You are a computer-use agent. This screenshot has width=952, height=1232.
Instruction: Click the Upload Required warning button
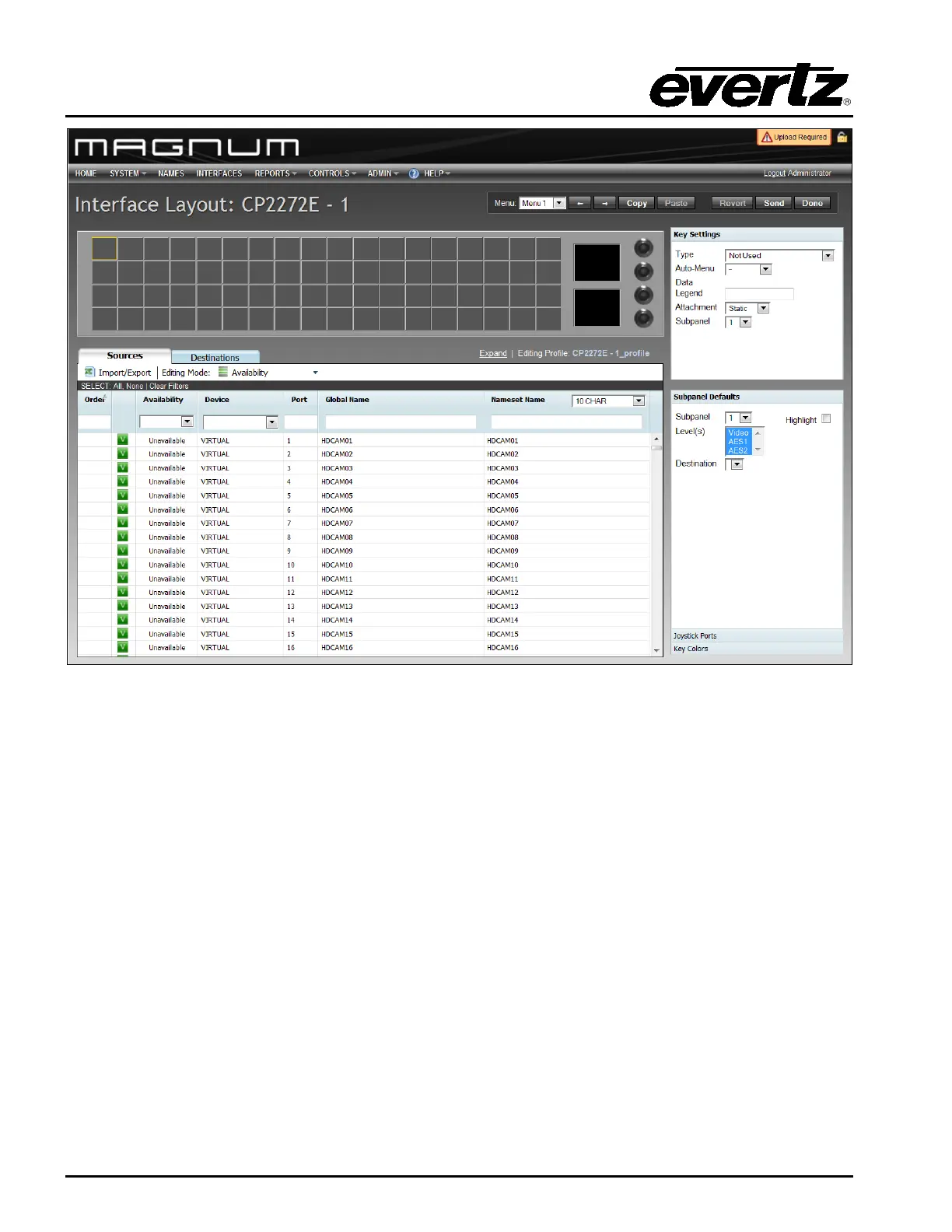[794, 137]
